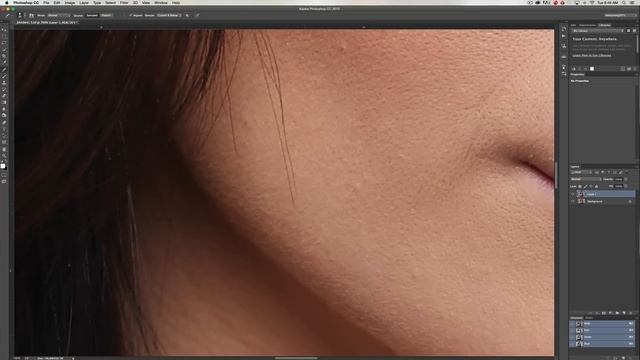
Task: Select the Hand tool
Action: coord(4,149)
